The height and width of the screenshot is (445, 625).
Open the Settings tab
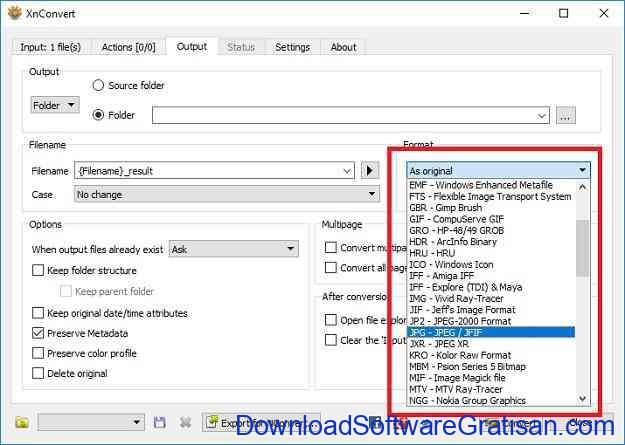[293, 47]
